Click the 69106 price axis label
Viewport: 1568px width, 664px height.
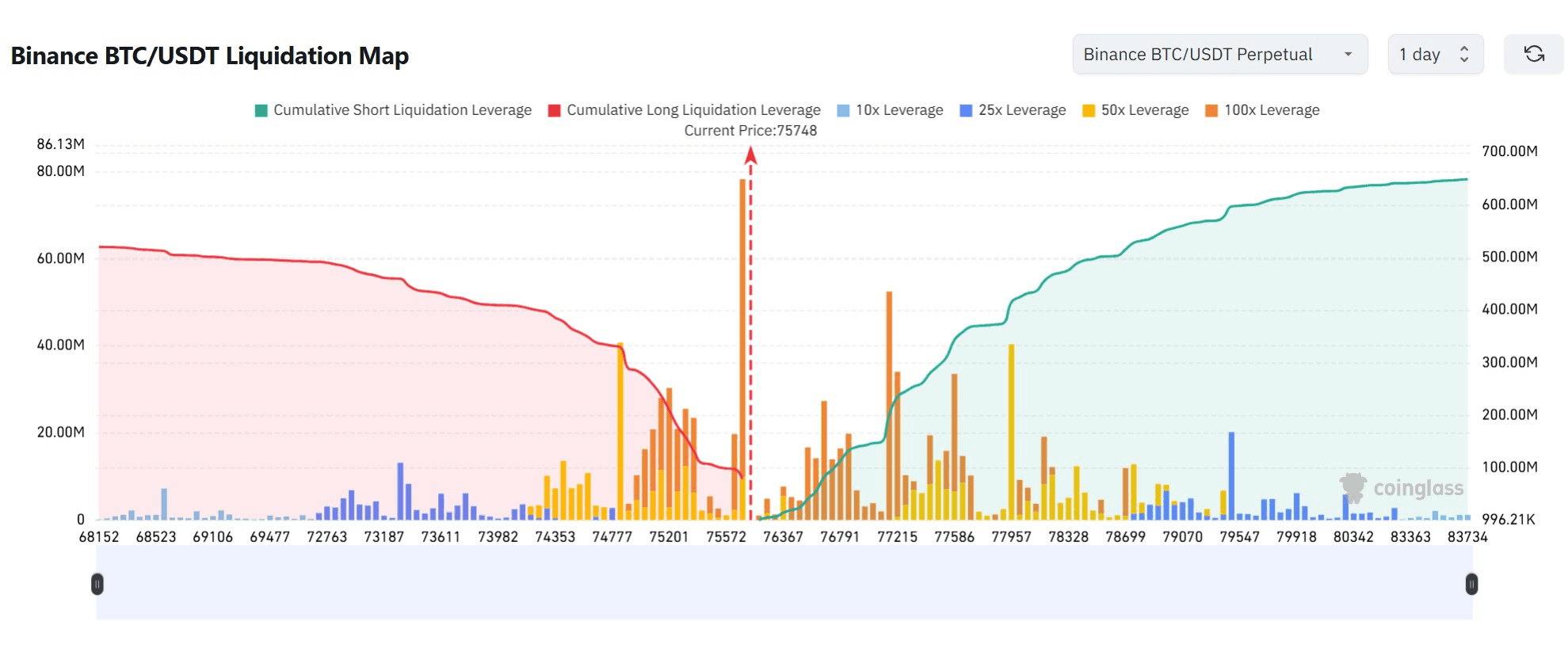click(213, 537)
